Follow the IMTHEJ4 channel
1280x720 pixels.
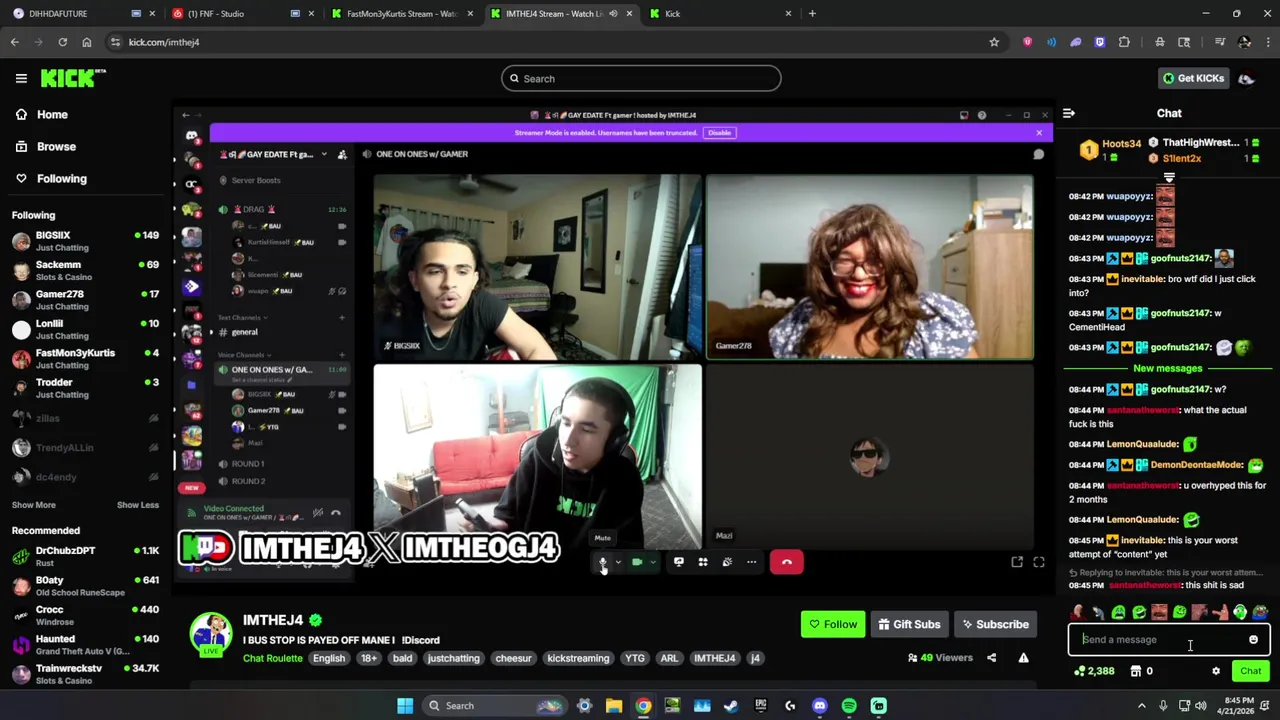tap(833, 625)
